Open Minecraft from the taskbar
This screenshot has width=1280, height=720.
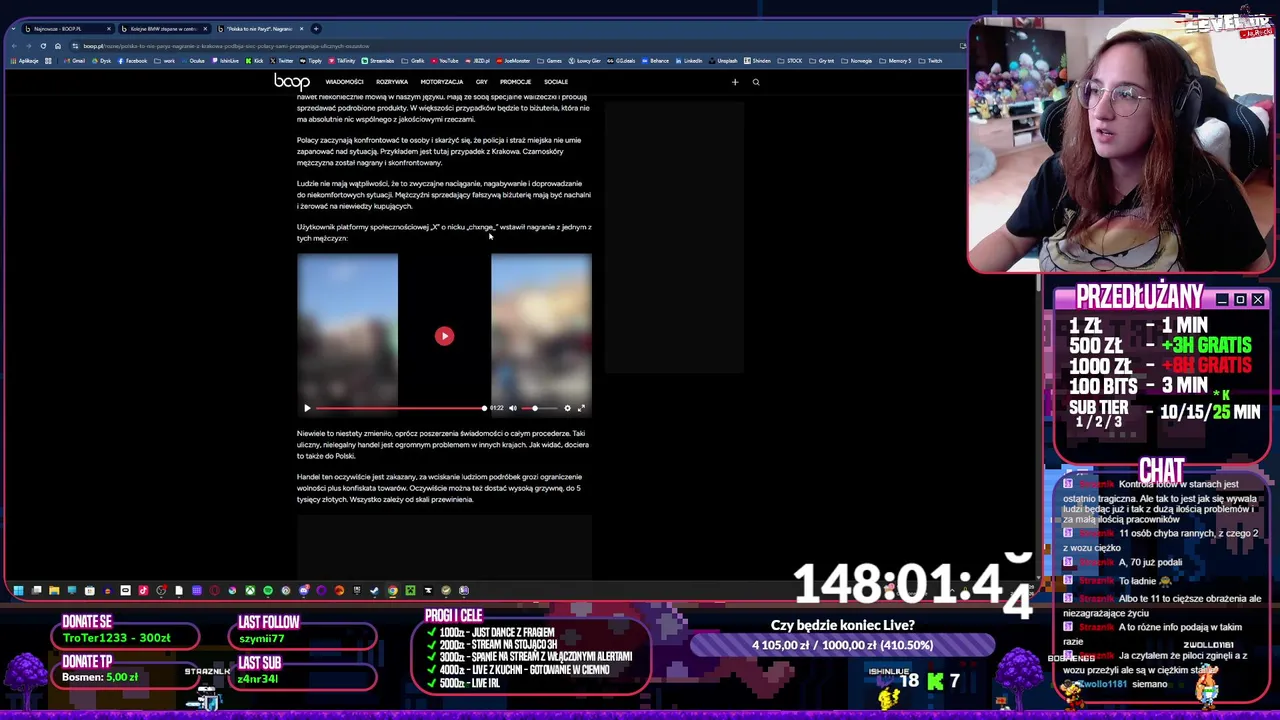click(x=410, y=591)
